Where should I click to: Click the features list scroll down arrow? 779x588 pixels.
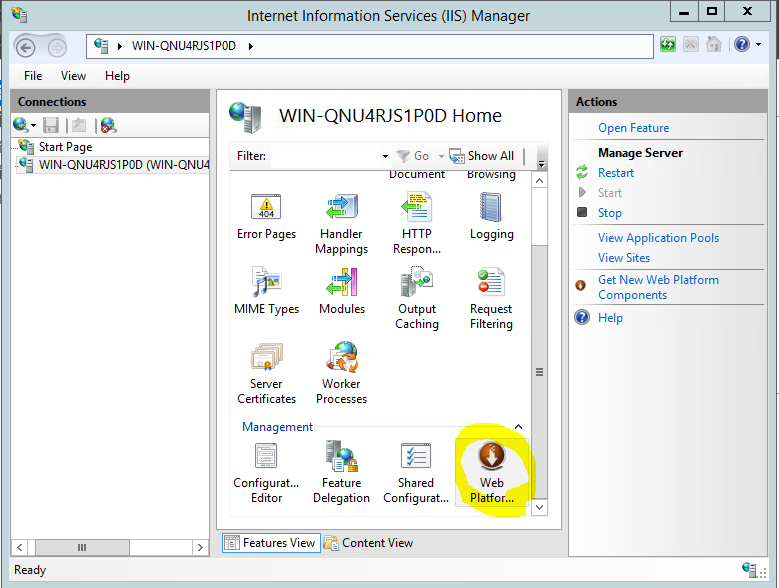click(x=540, y=508)
